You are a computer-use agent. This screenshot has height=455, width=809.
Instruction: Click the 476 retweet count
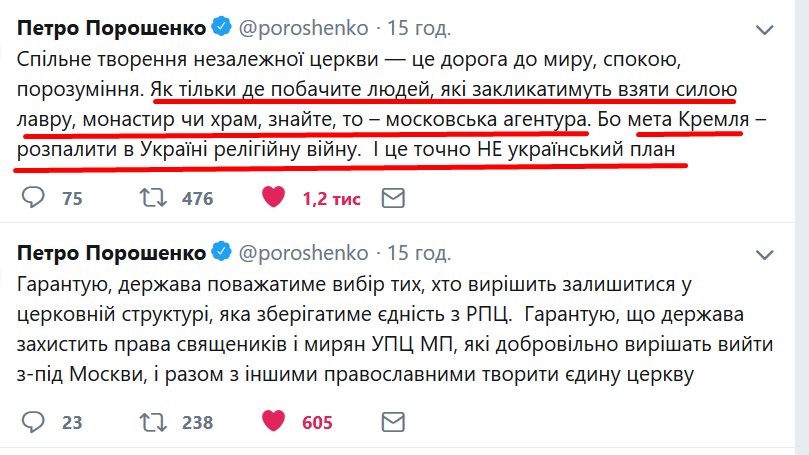197,198
